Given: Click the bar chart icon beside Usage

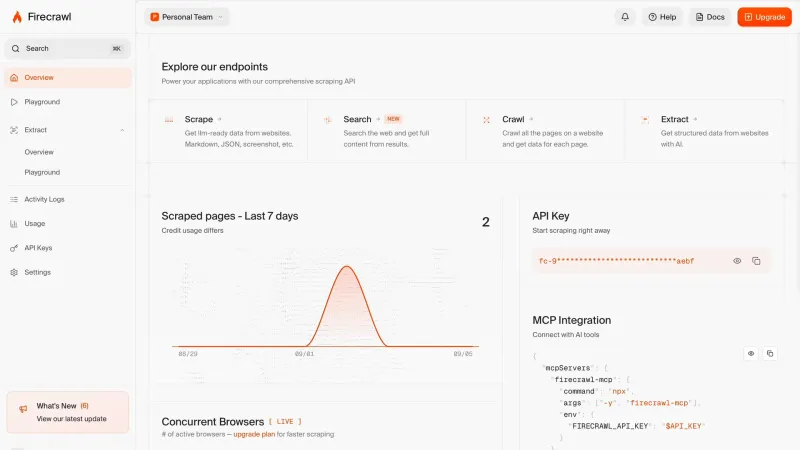Looking at the screenshot, I should pyautogui.click(x=14, y=223).
